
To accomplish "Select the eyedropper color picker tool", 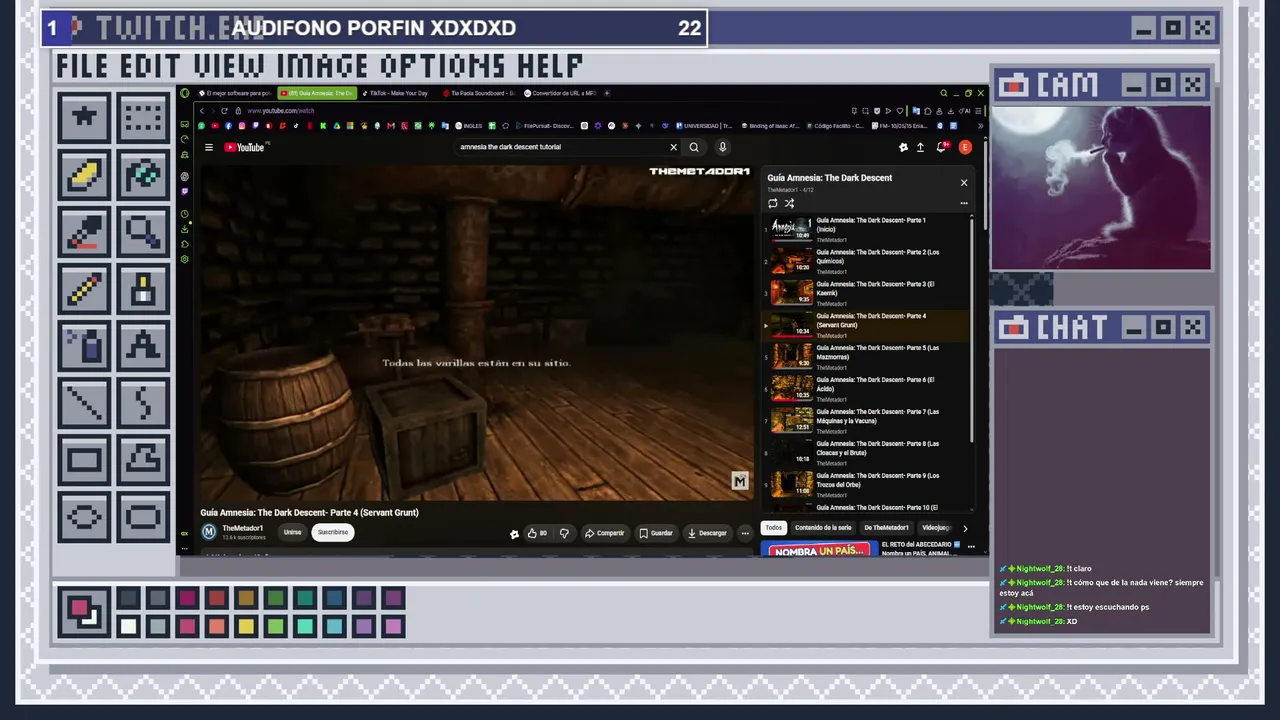I will click(85, 234).
